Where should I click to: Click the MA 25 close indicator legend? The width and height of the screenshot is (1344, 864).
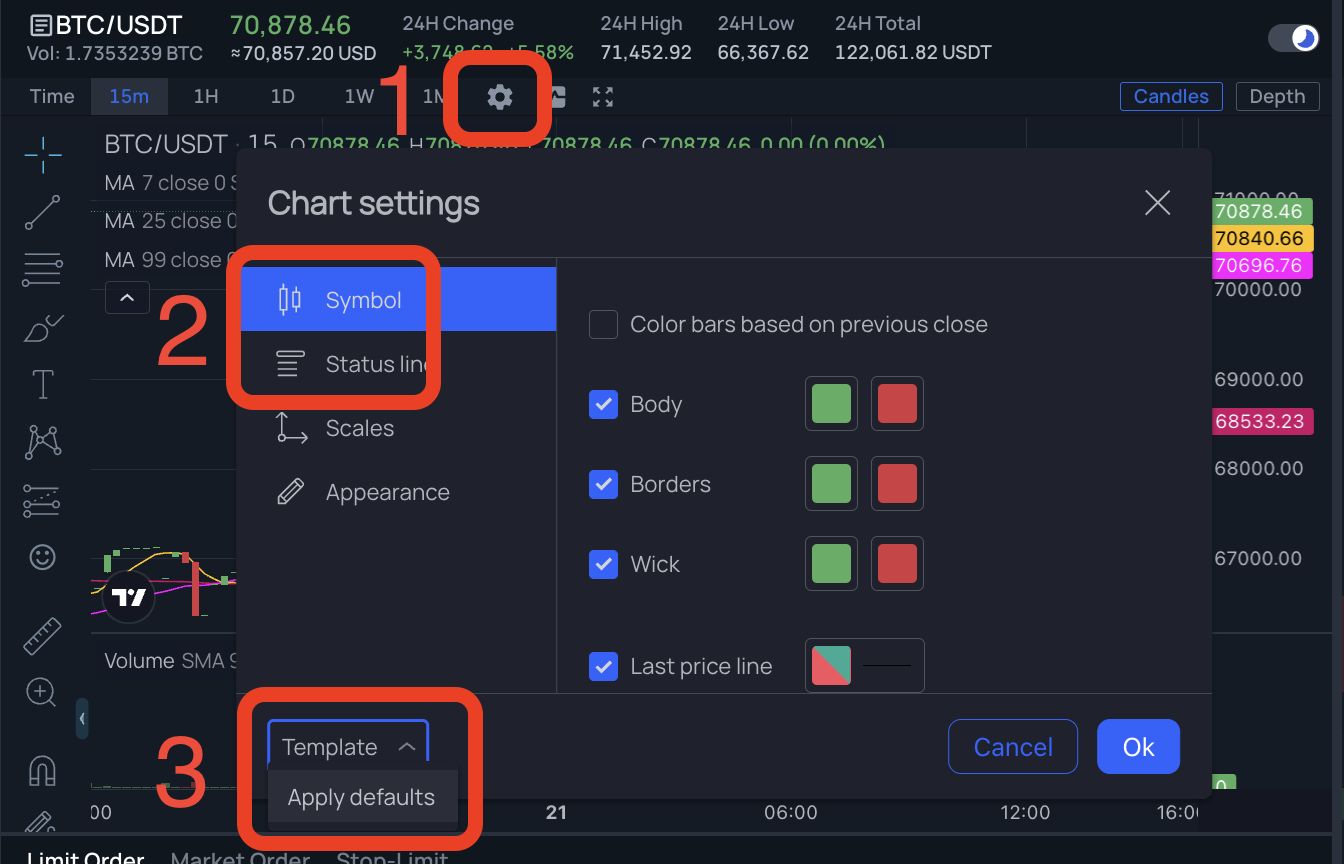pos(170,221)
